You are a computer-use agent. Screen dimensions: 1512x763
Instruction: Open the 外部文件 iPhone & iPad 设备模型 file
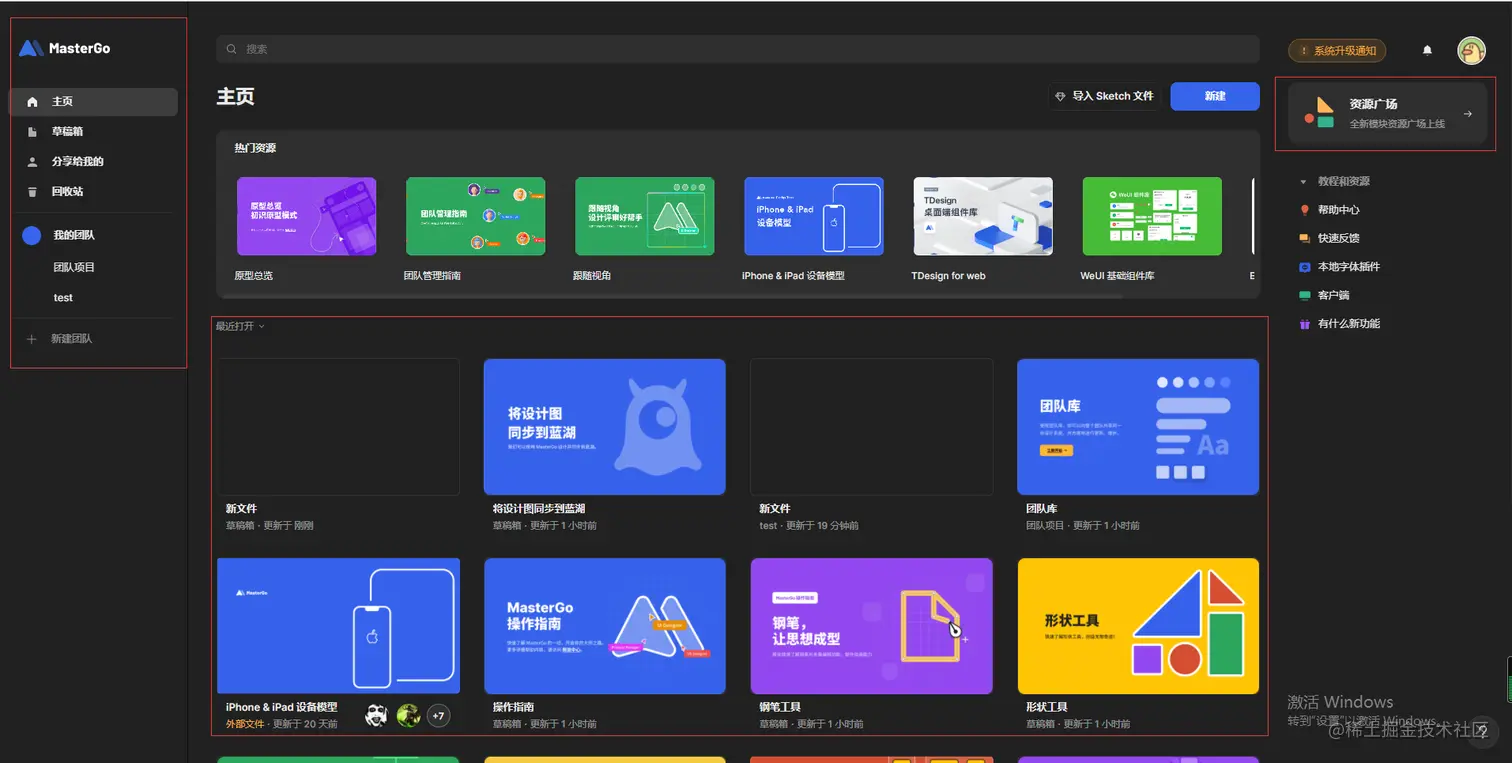(x=338, y=626)
